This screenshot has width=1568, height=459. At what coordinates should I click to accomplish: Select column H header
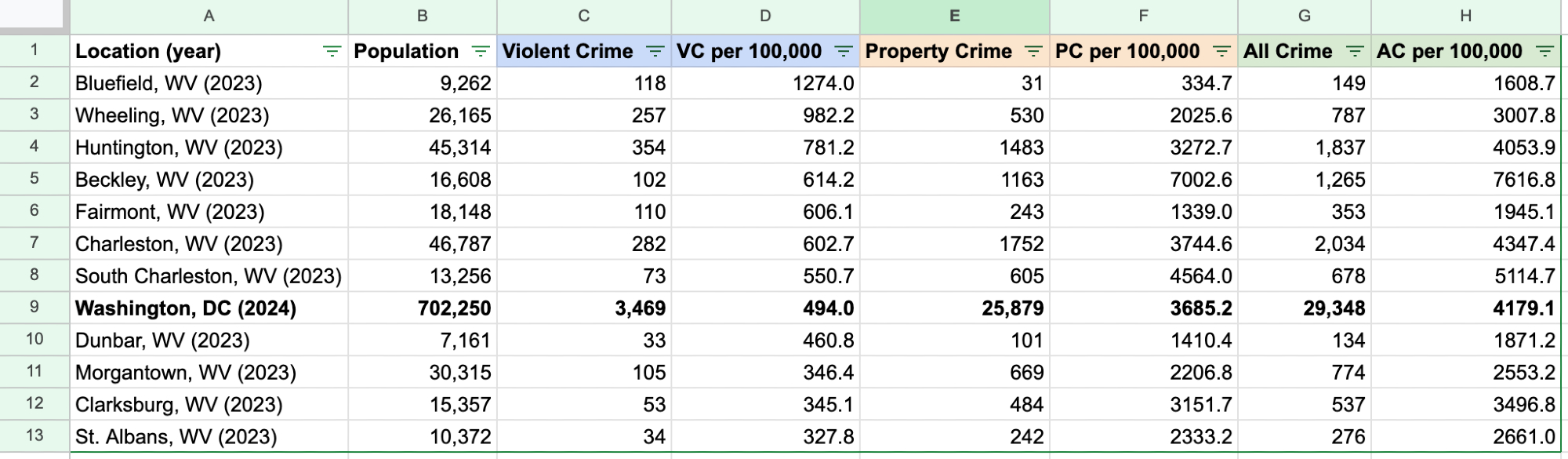pos(1465,16)
